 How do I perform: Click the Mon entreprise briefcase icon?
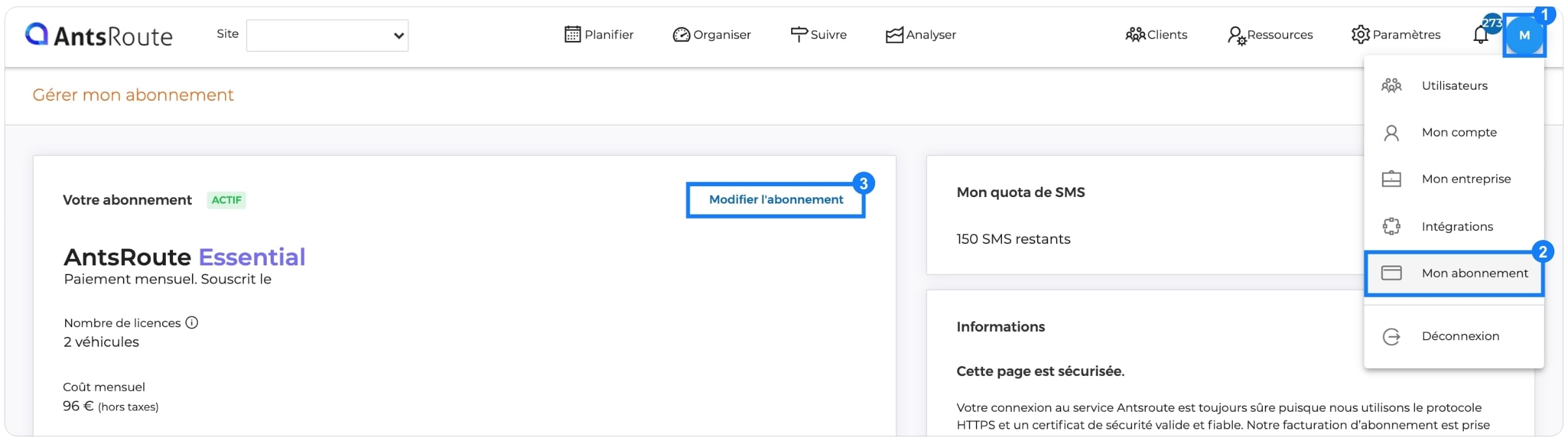point(1392,179)
